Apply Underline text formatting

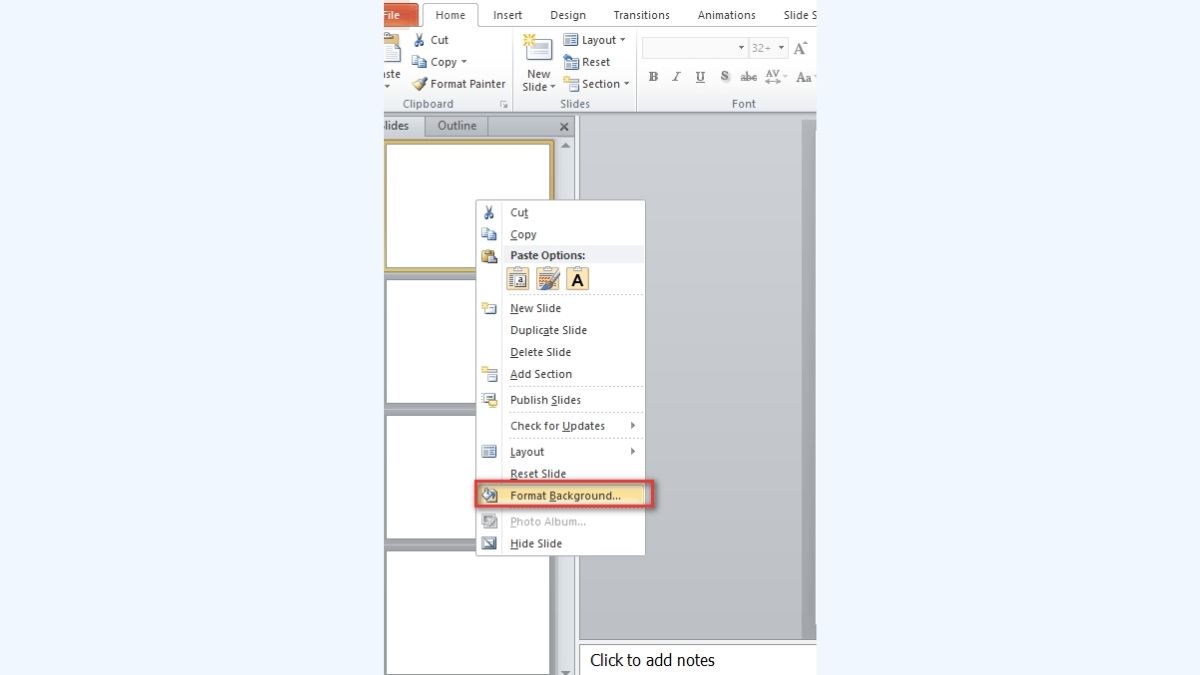(x=700, y=77)
